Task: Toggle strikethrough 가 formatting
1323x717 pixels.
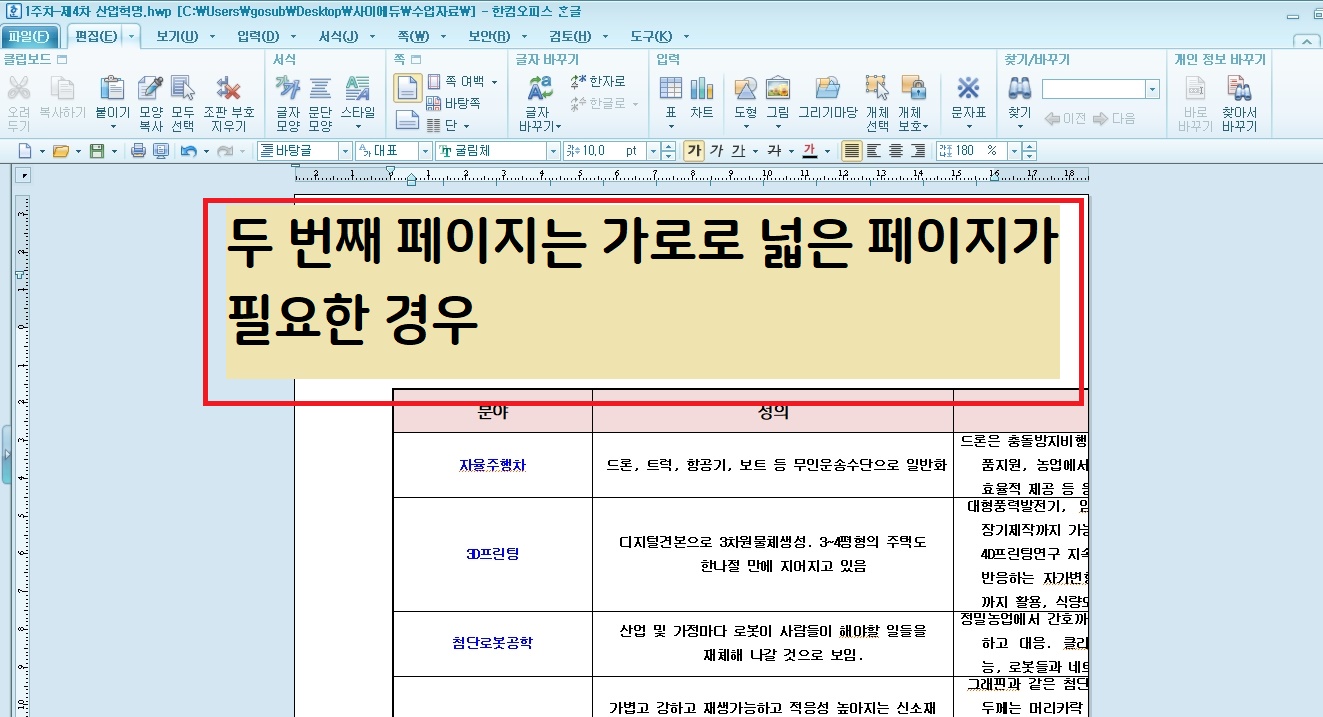Action: 773,151
